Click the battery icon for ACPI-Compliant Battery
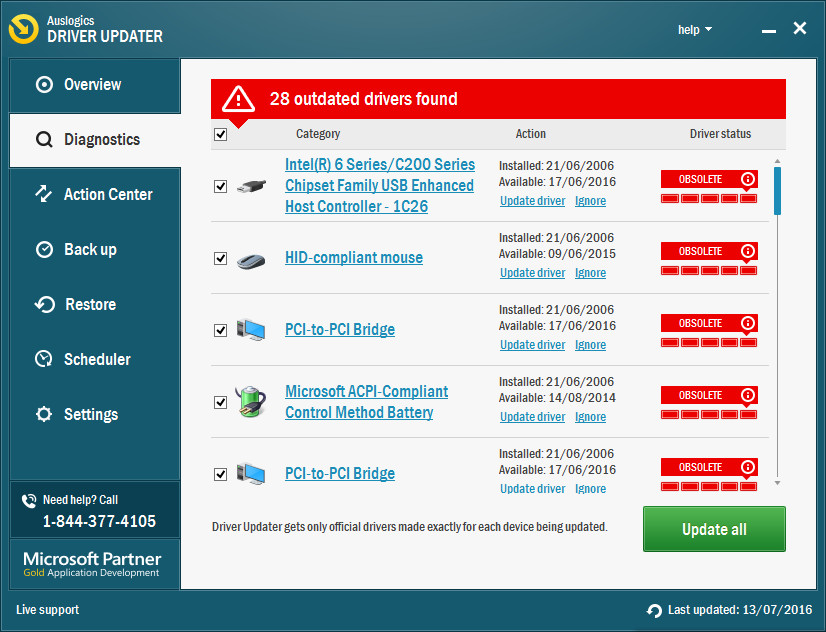 250,401
